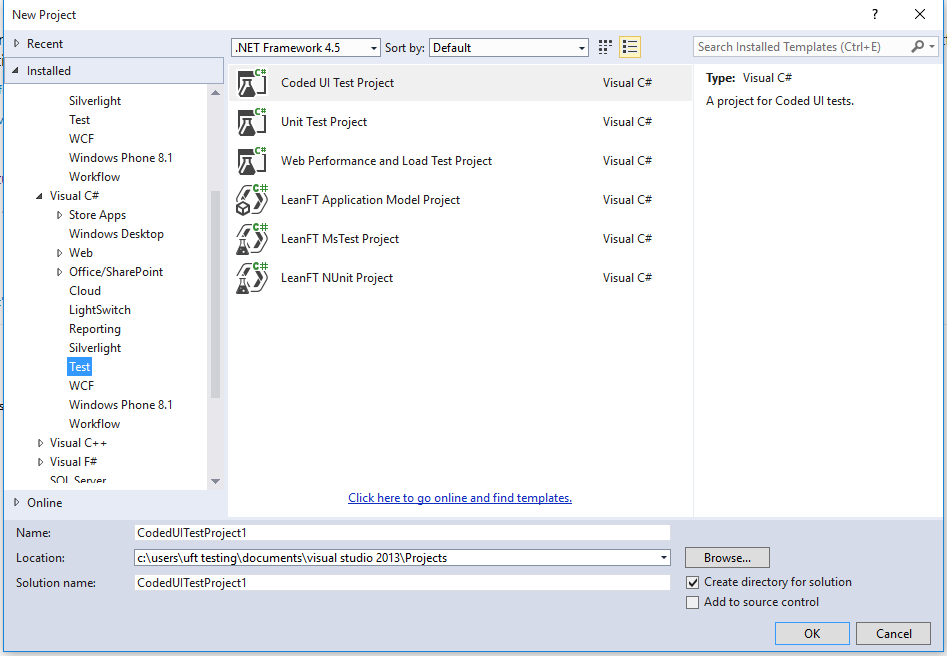Click the Coded UI Test Project icon
This screenshot has height=656, width=947.
(252, 83)
